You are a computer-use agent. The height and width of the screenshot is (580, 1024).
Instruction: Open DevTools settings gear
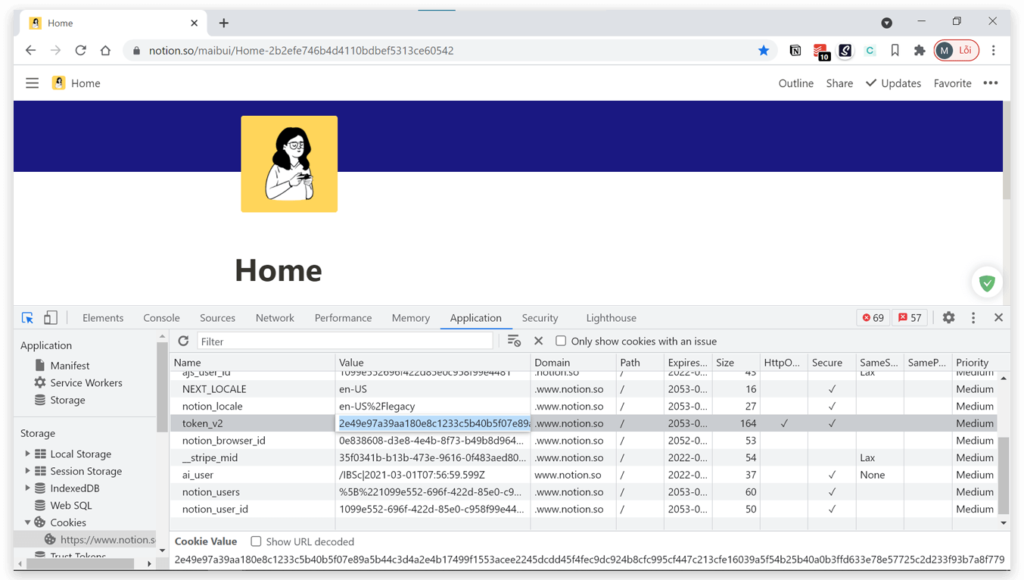tap(948, 318)
